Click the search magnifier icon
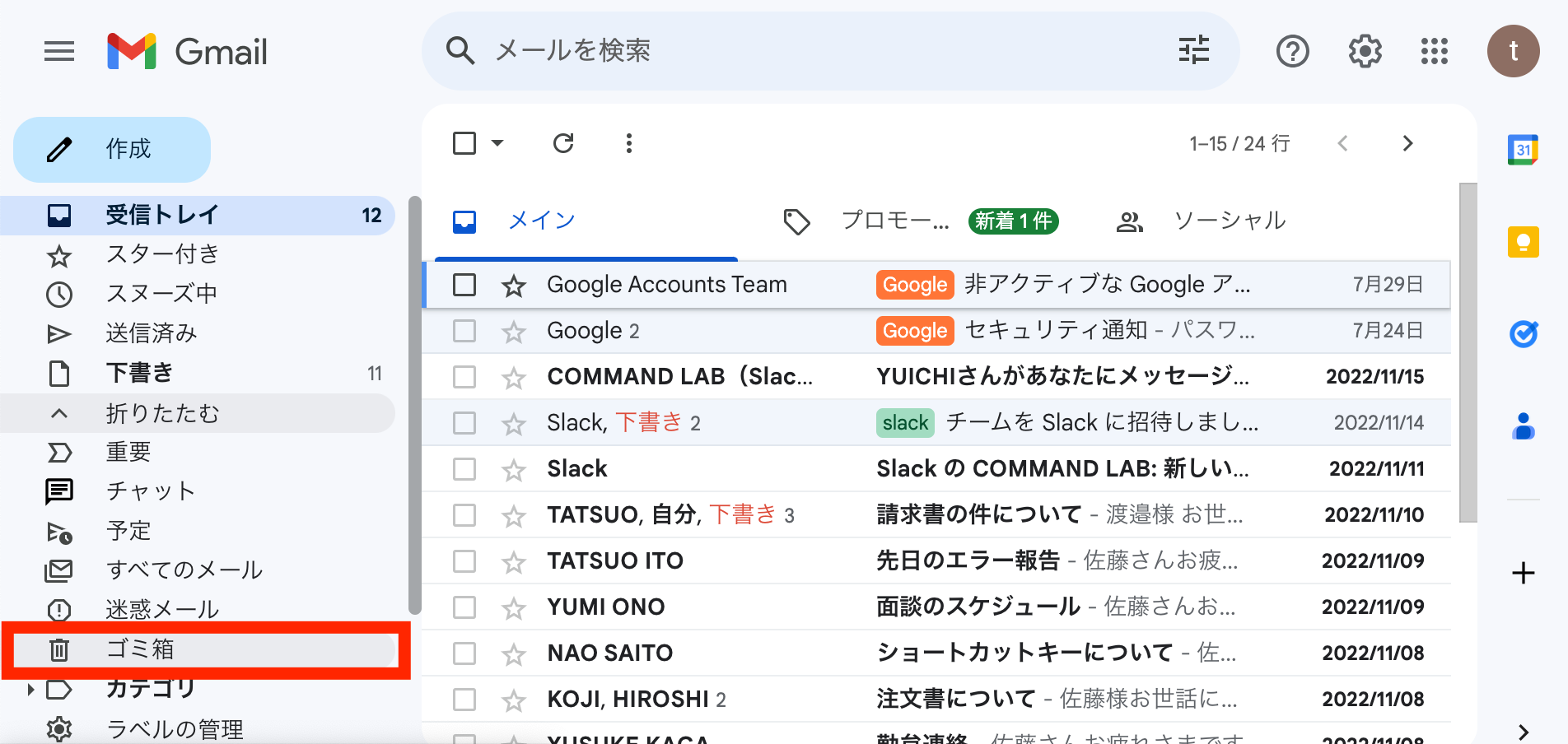1568x744 pixels. pos(460,51)
